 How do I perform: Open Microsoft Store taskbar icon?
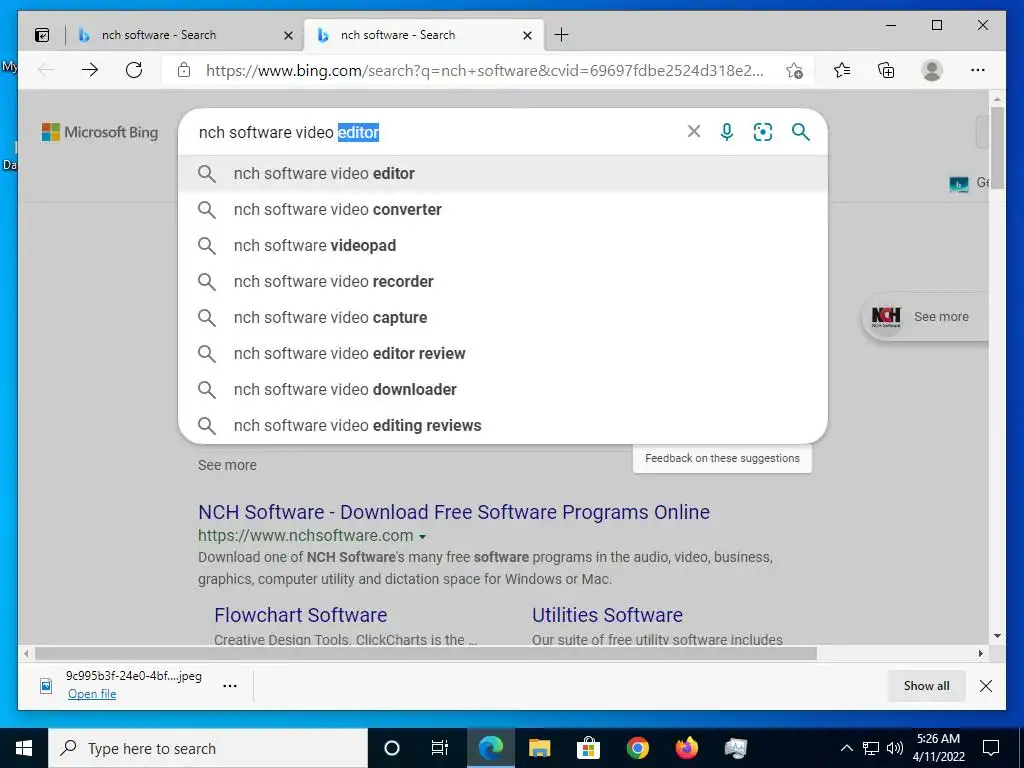588,748
